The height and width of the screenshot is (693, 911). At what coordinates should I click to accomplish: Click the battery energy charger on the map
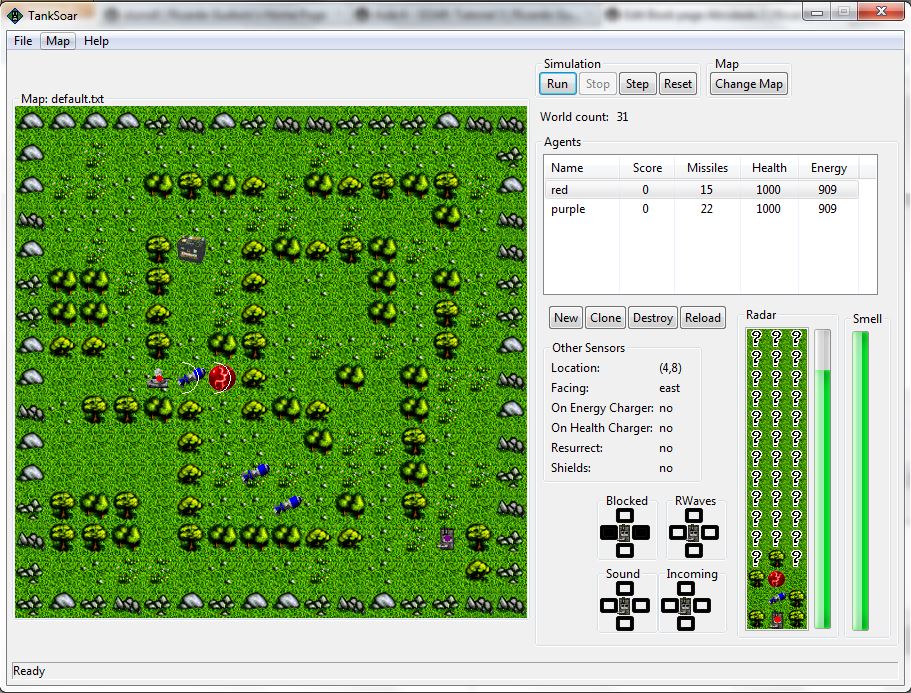pyautogui.click(x=191, y=248)
